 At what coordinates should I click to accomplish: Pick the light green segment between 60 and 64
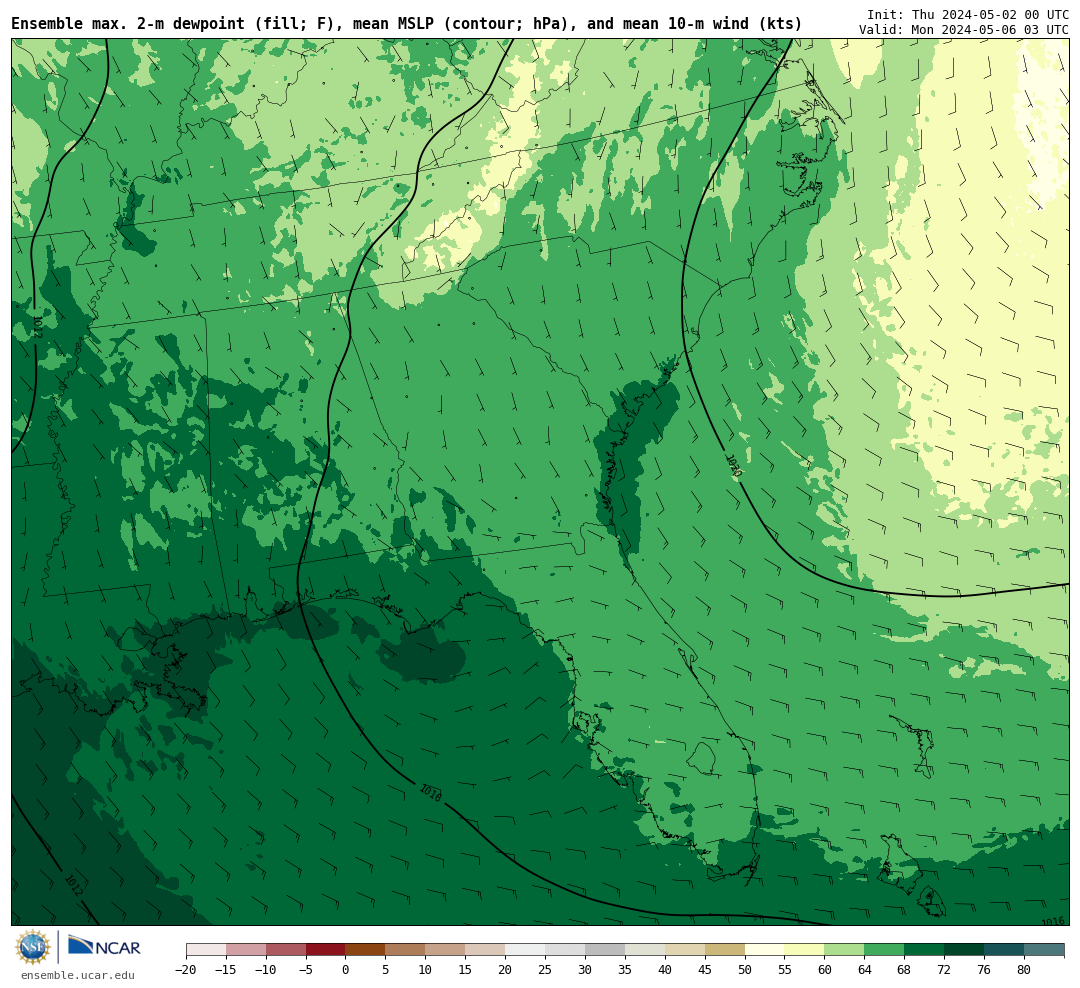[x=845, y=950]
